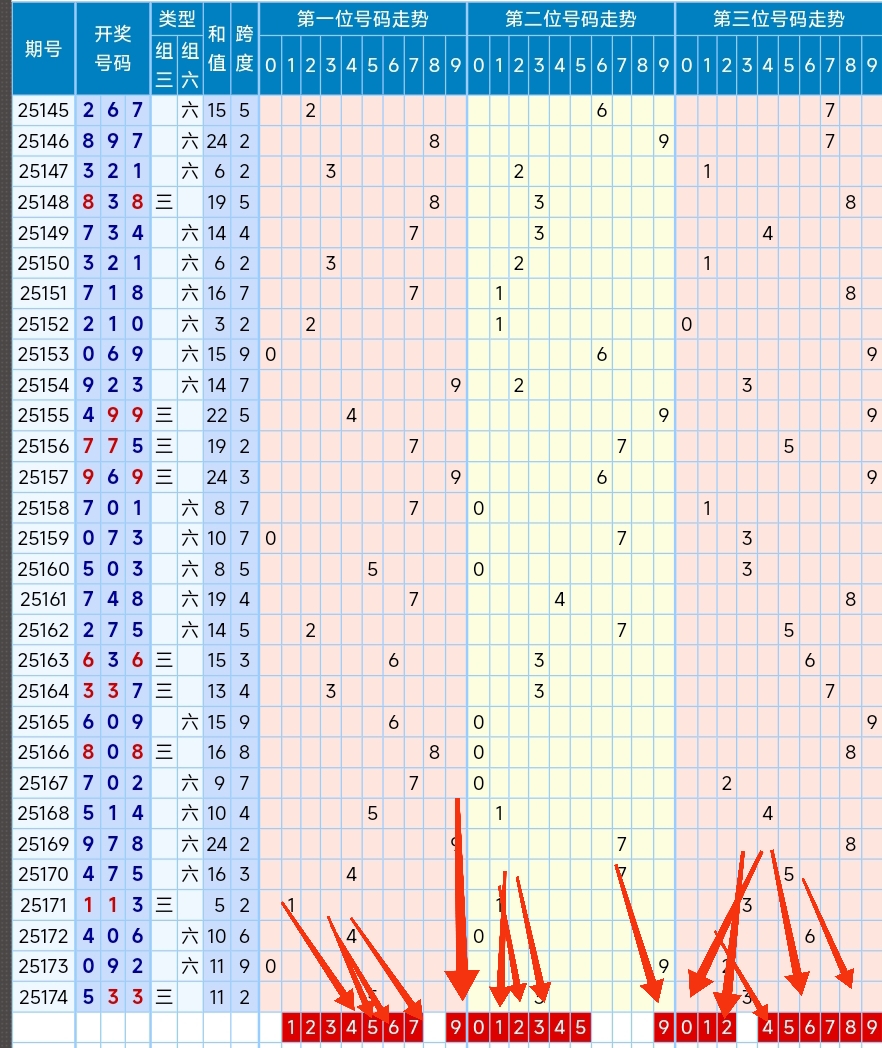Click first-position trend 0 in row 25153
882x1048 pixels.
(270, 354)
